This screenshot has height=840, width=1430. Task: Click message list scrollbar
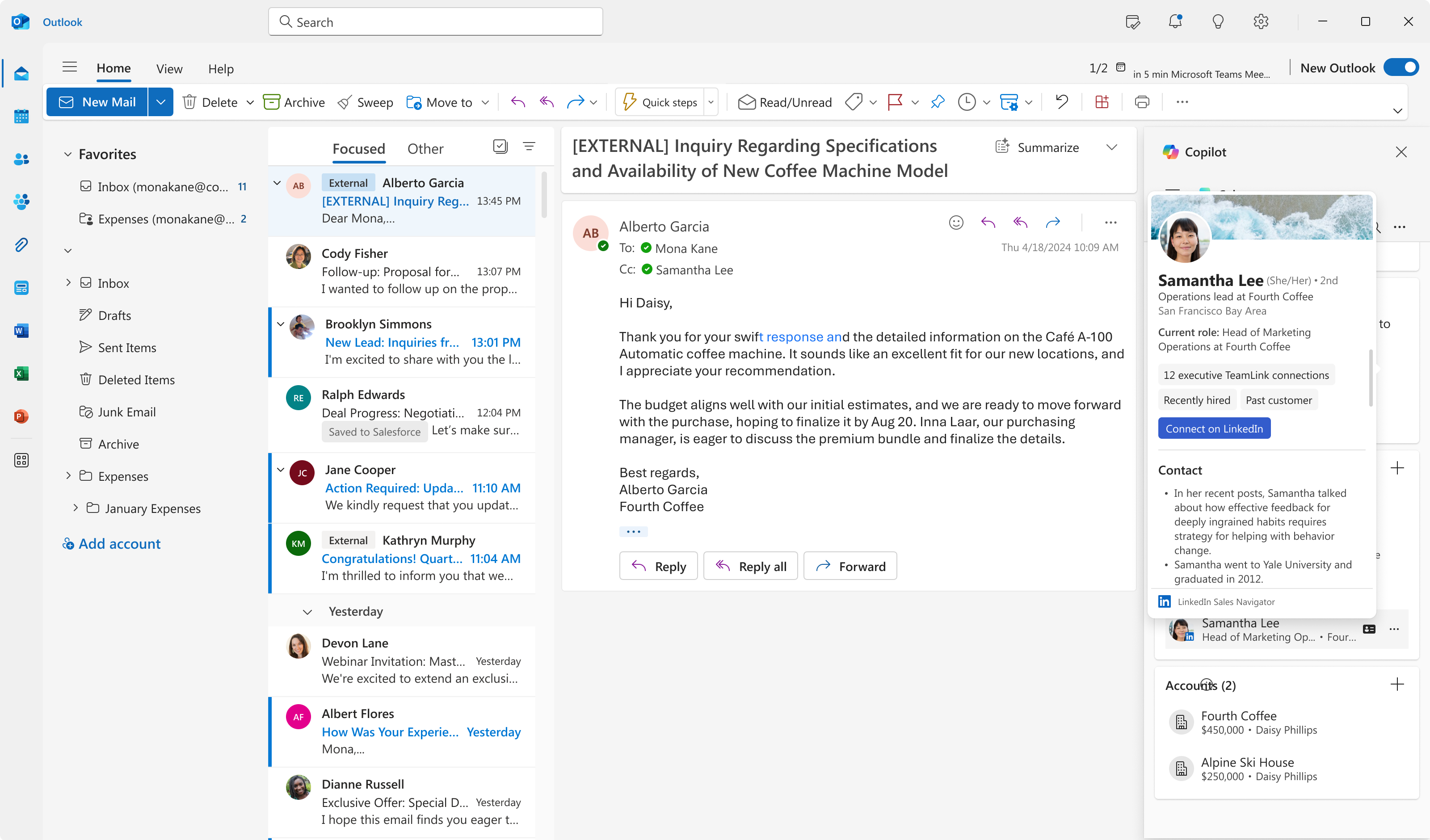[544, 195]
